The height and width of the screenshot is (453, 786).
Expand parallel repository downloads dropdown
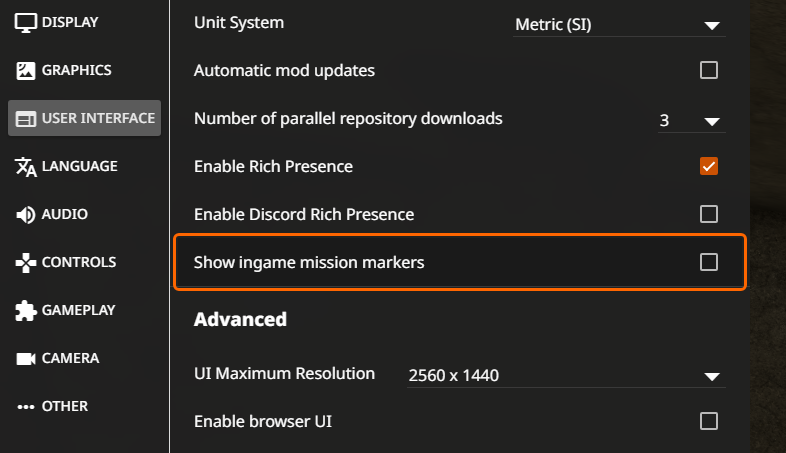point(692,121)
